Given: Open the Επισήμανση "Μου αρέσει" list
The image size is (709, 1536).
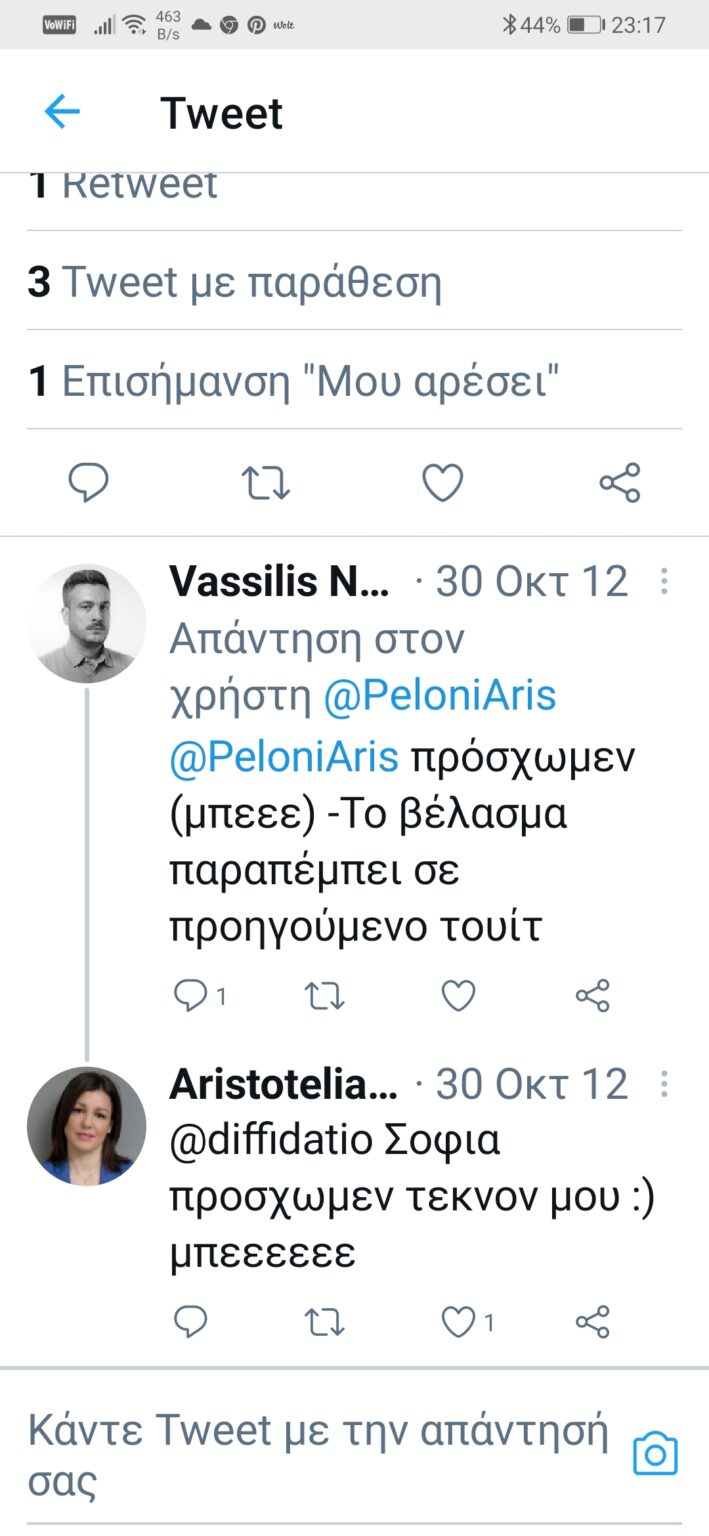Looking at the screenshot, I should pyautogui.click(x=294, y=381).
